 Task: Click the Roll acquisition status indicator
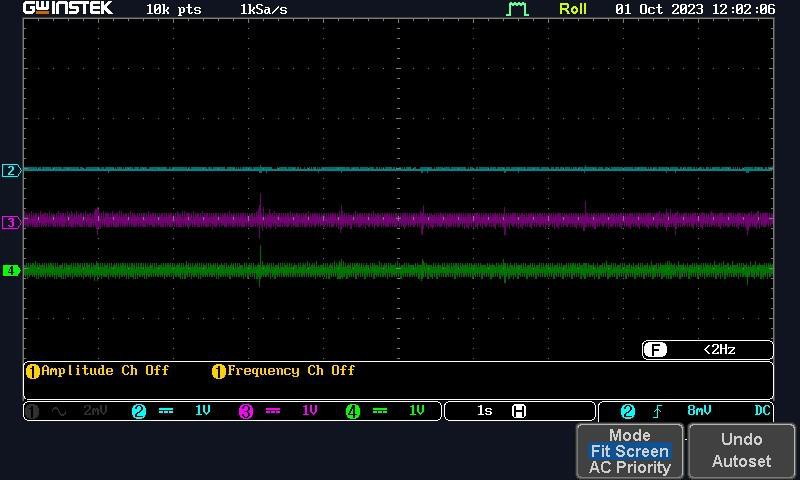573,9
